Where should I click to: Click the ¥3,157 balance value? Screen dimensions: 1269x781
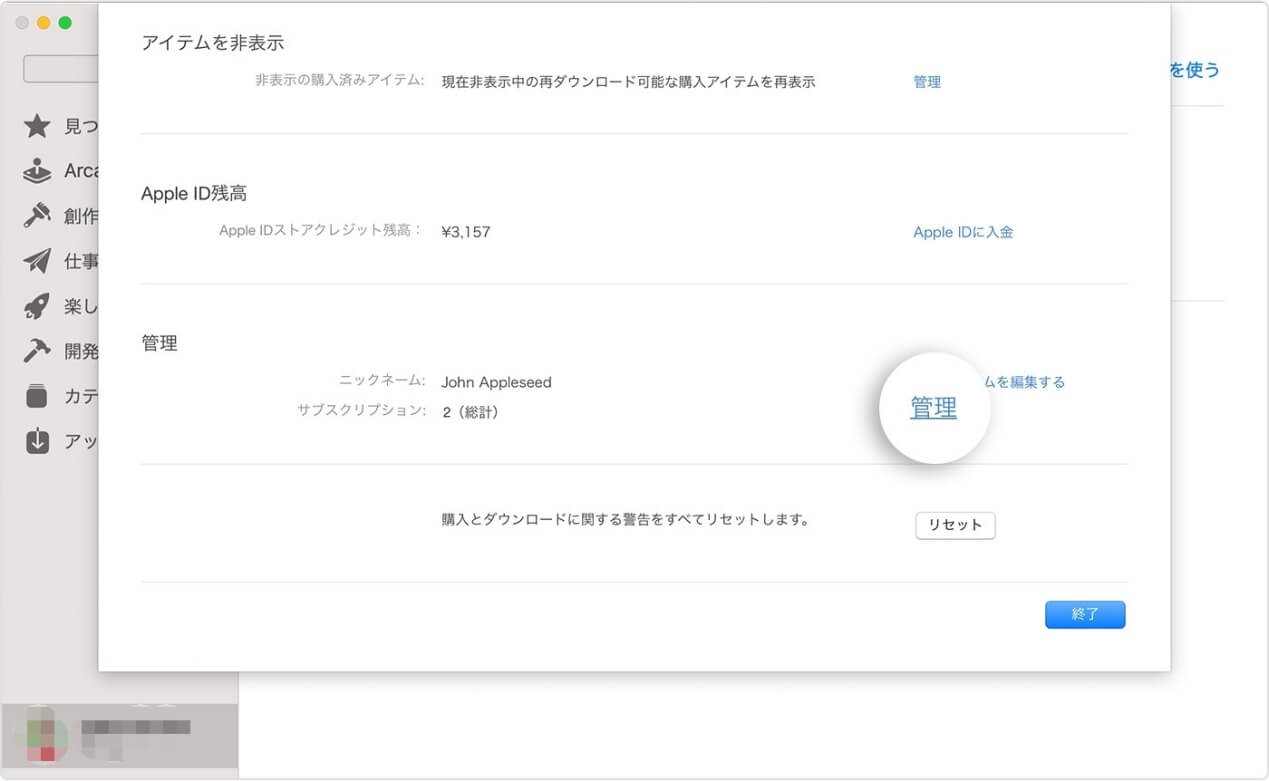pyautogui.click(x=466, y=232)
